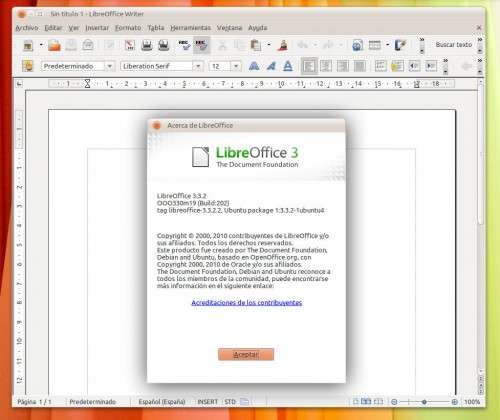Click the Send document by email icon

click(x=88, y=45)
